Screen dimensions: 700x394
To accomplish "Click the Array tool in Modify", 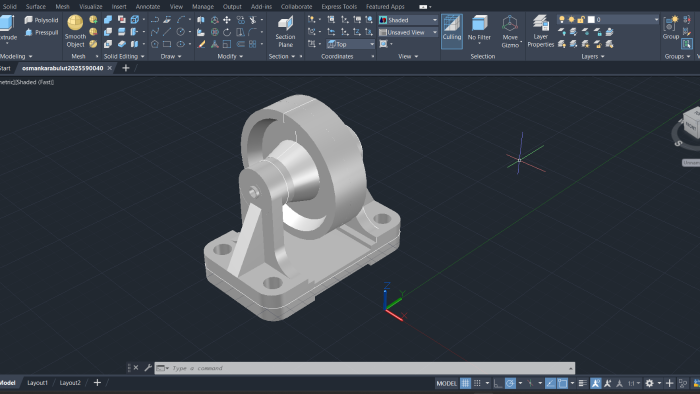I will 253,44.
